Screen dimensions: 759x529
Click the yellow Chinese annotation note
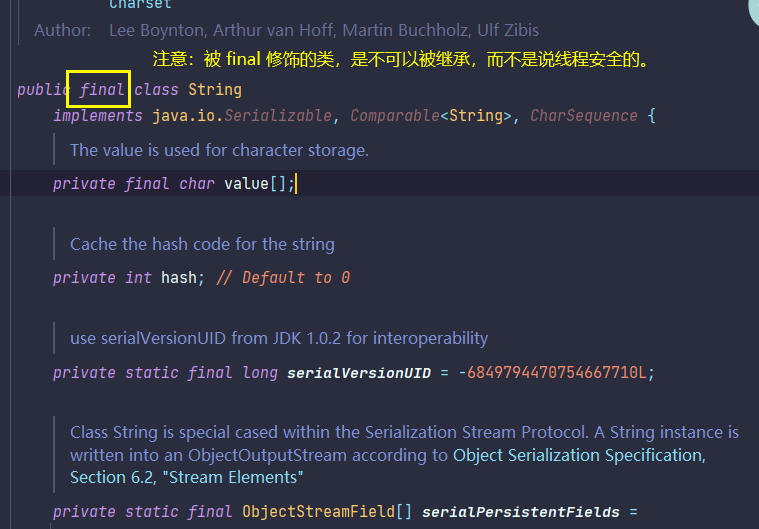(x=401, y=60)
